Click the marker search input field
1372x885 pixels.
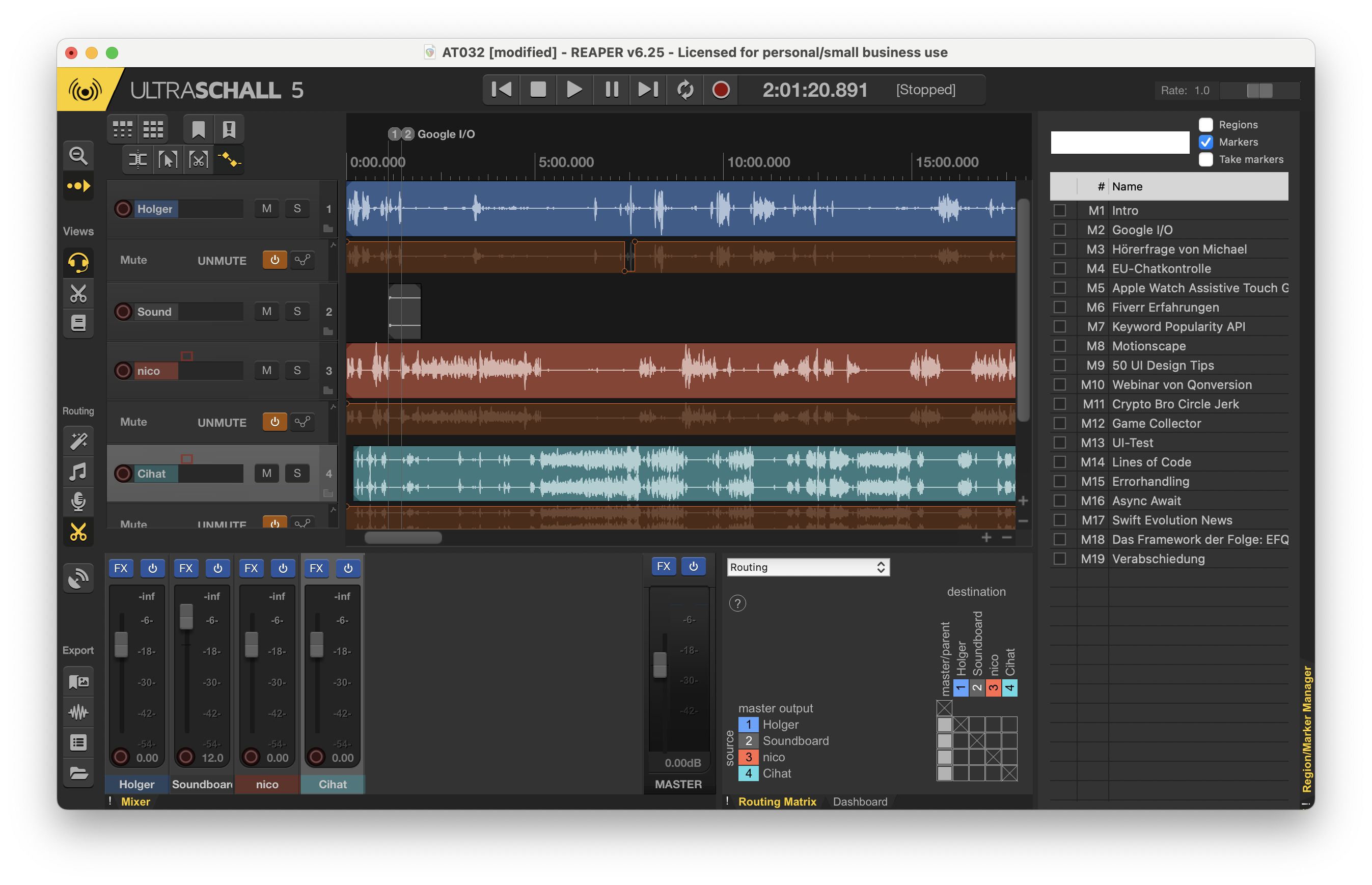coord(1120,142)
